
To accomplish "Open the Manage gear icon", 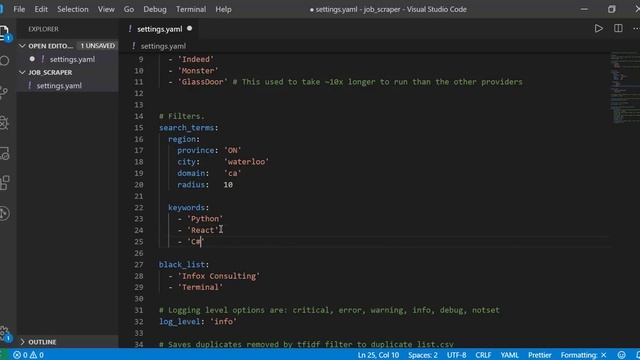I will pyautogui.click(x=4, y=333).
